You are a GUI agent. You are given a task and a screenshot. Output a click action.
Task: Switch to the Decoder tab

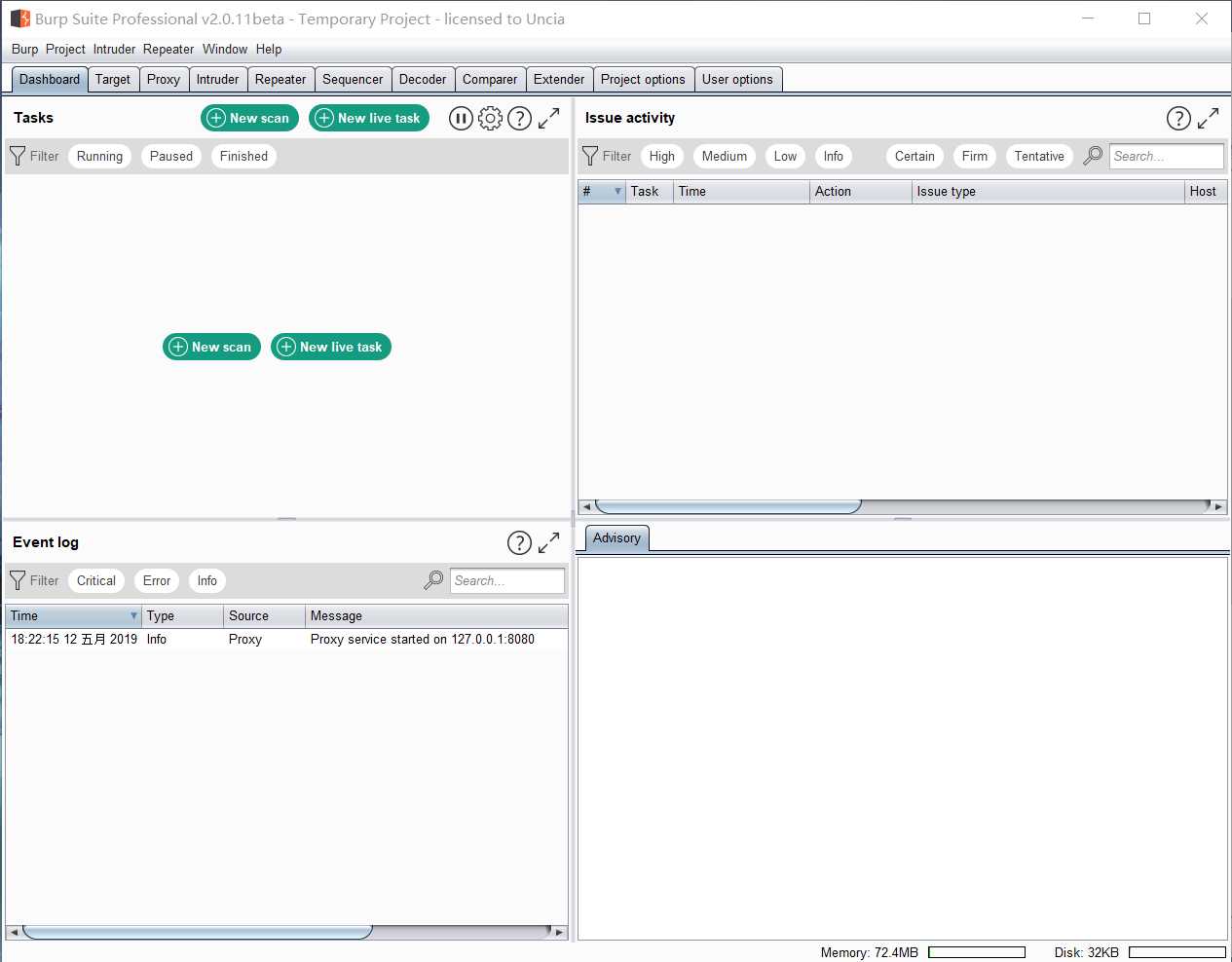(423, 80)
